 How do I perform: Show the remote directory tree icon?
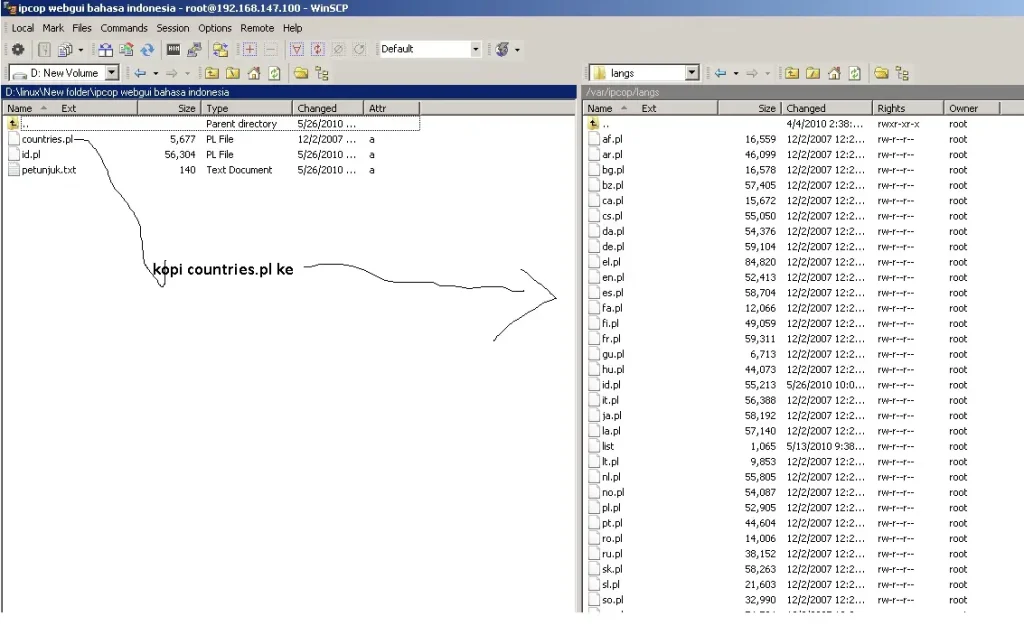click(903, 73)
